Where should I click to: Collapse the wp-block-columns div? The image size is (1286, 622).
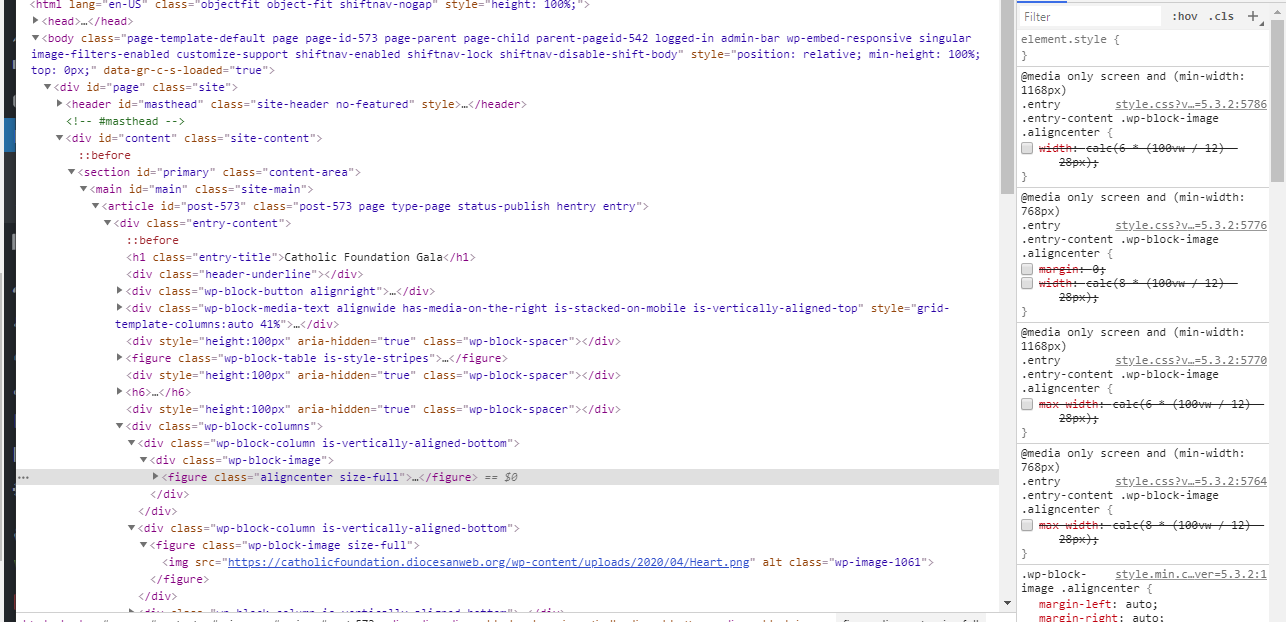click(120, 426)
